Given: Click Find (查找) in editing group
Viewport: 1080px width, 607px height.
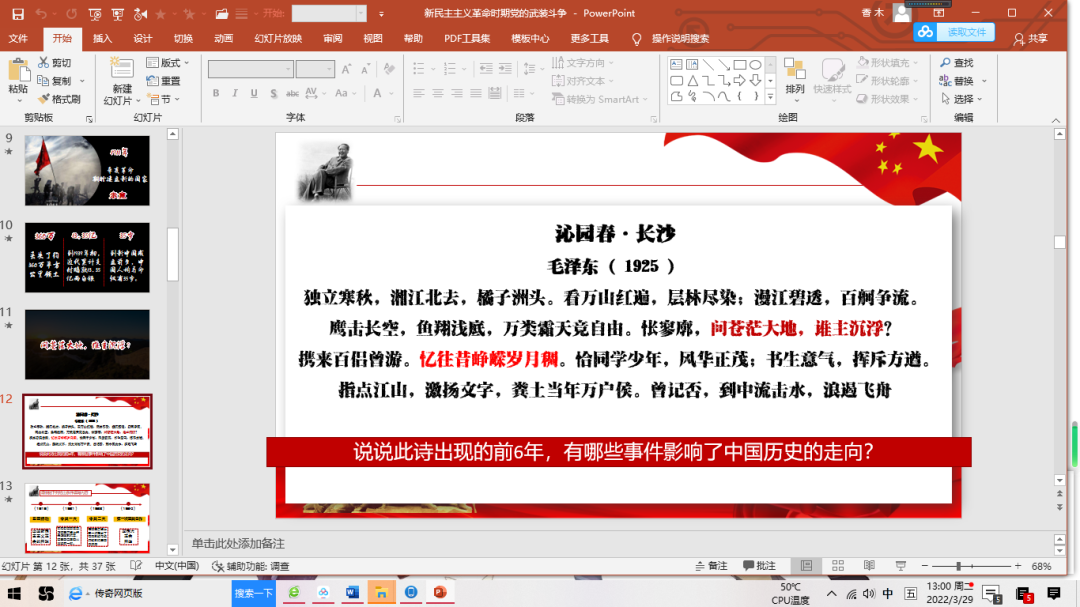Looking at the screenshot, I should click(957, 63).
